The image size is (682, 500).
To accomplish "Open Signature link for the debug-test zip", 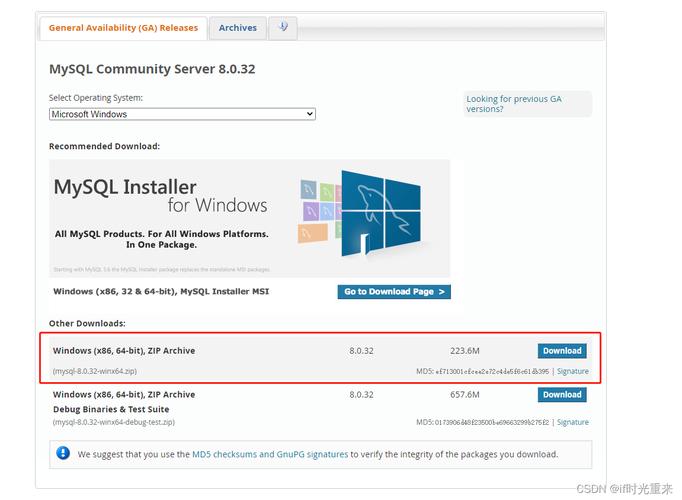I will point(573,422).
